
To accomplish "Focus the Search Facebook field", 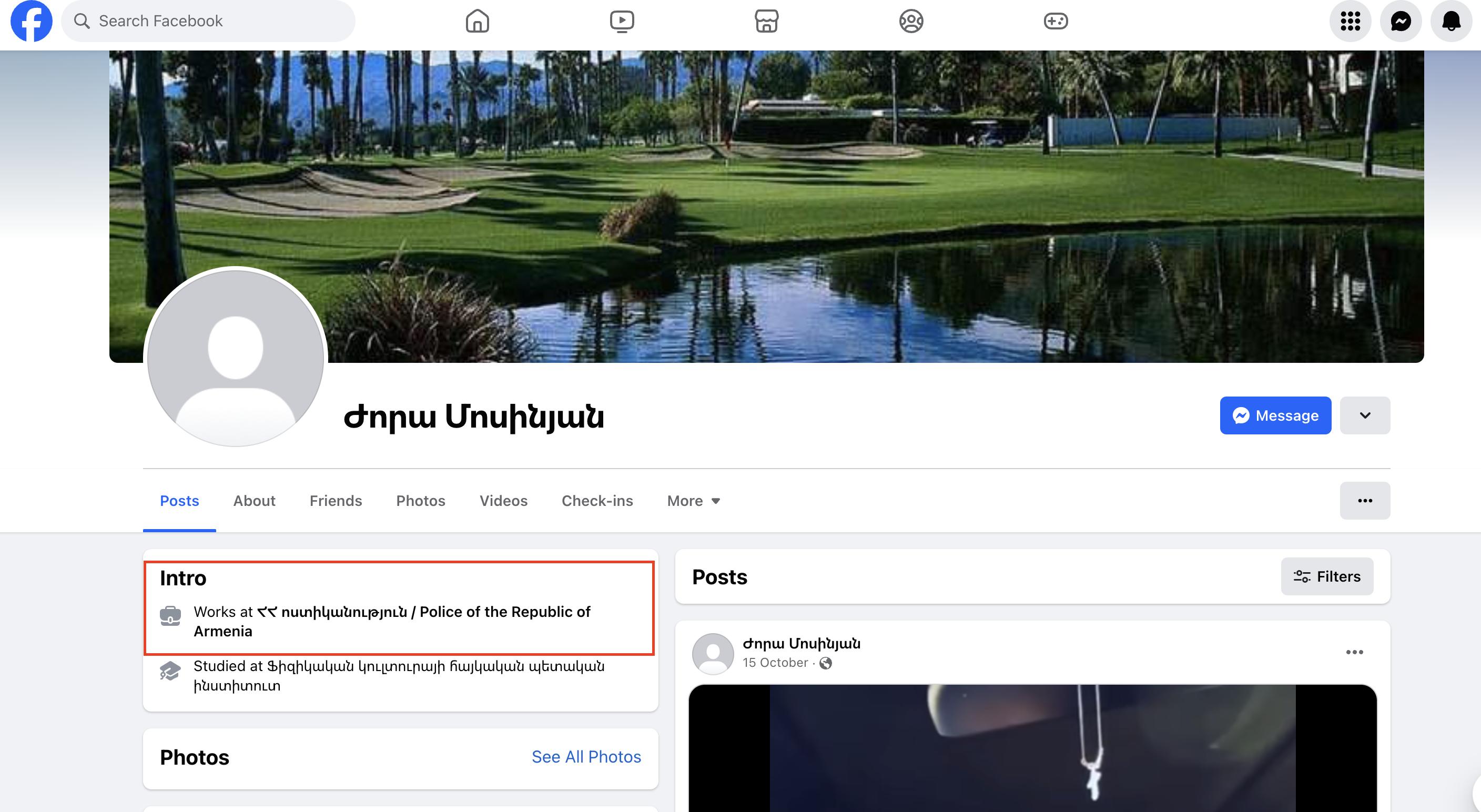I will pos(208,21).
